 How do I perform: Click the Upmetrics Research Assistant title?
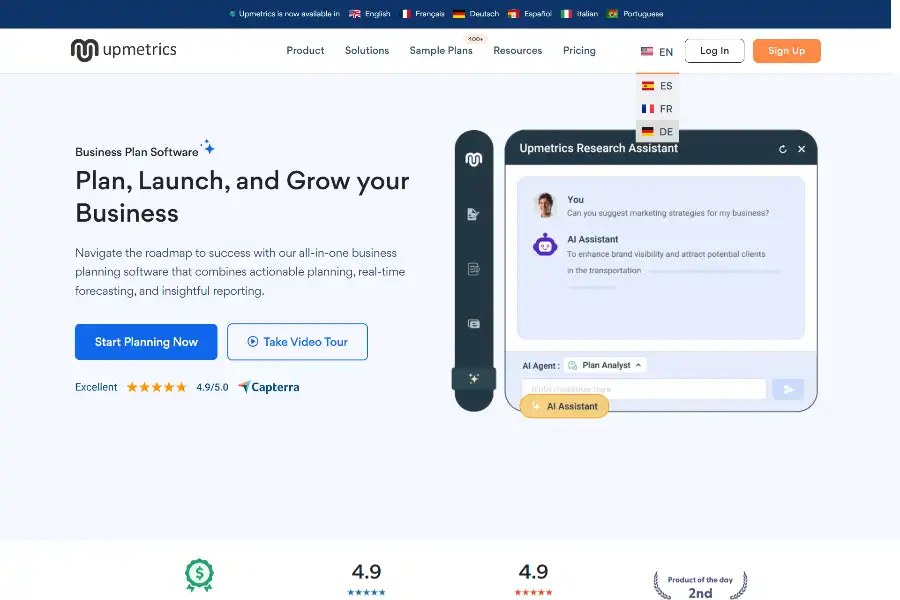click(x=598, y=148)
